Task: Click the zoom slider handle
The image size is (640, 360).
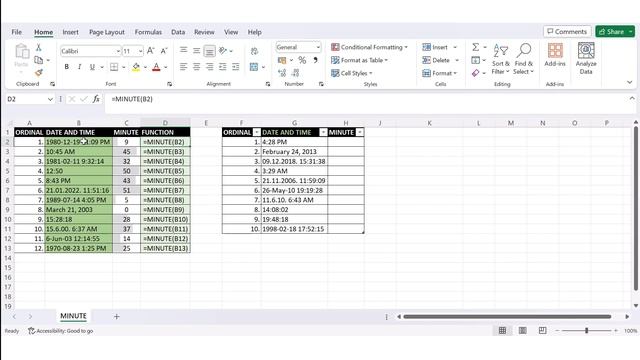Action: pyautogui.click(x=587, y=330)
